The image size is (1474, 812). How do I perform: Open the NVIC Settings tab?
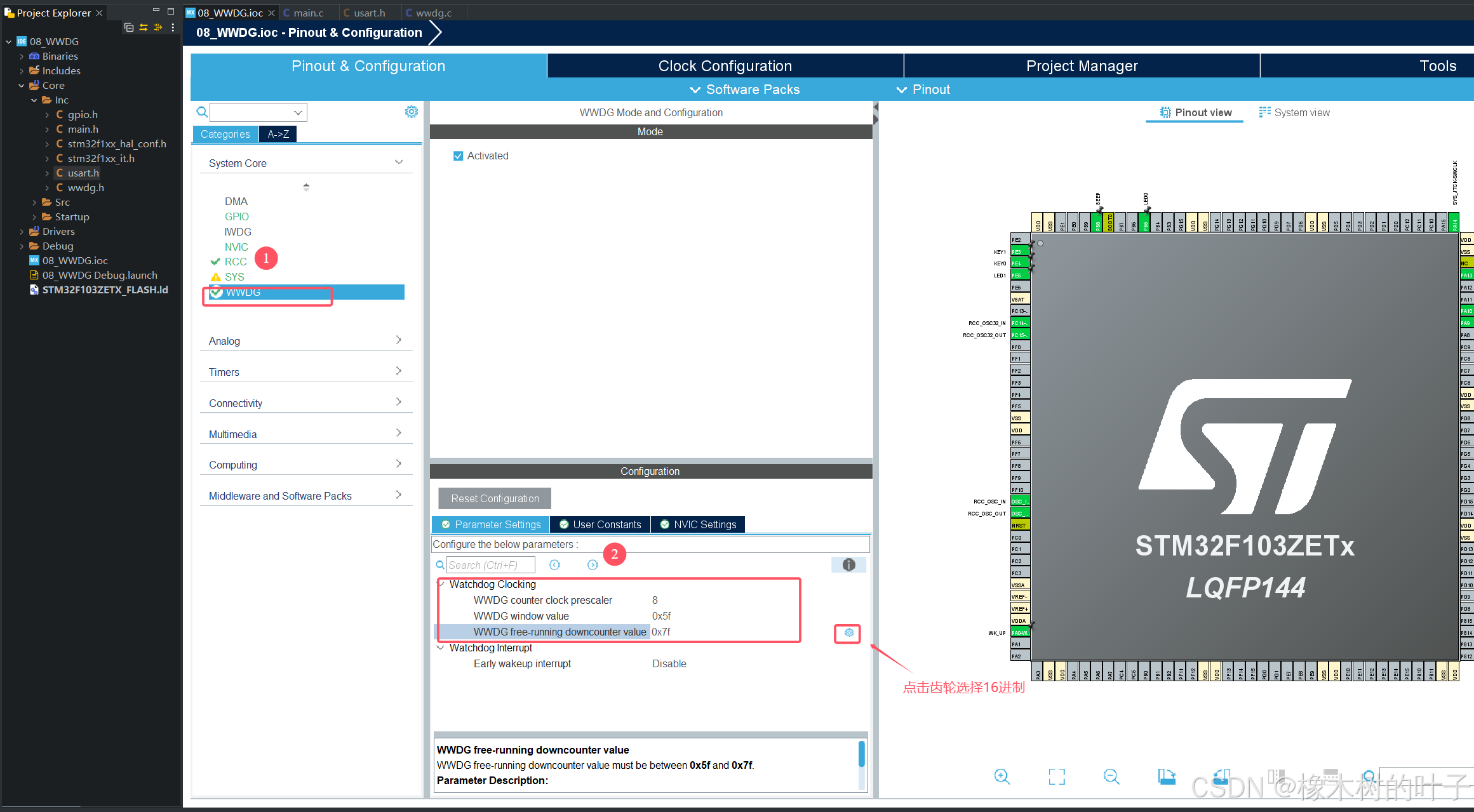coord(698,524)
